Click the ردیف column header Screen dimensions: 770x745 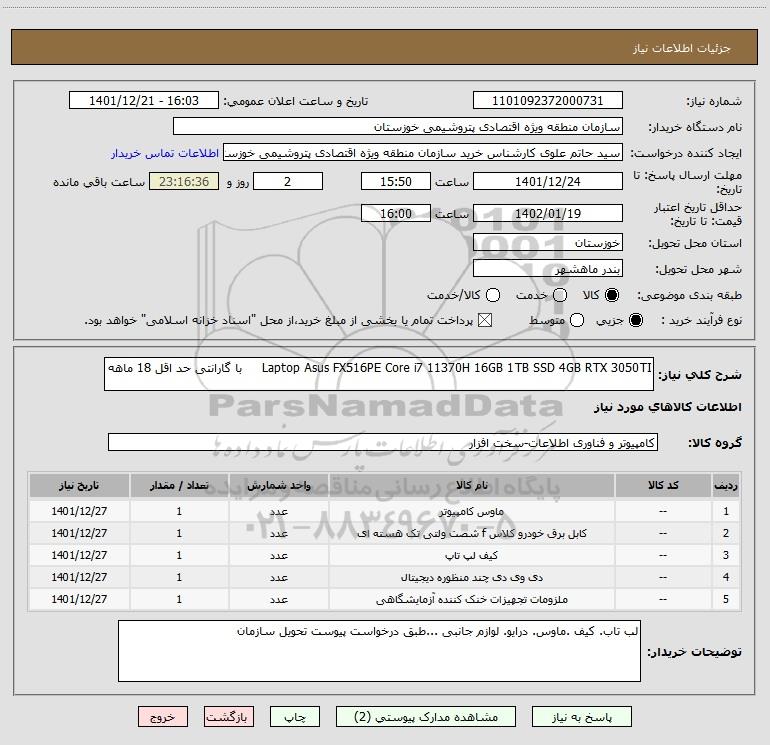click(726, 485)
